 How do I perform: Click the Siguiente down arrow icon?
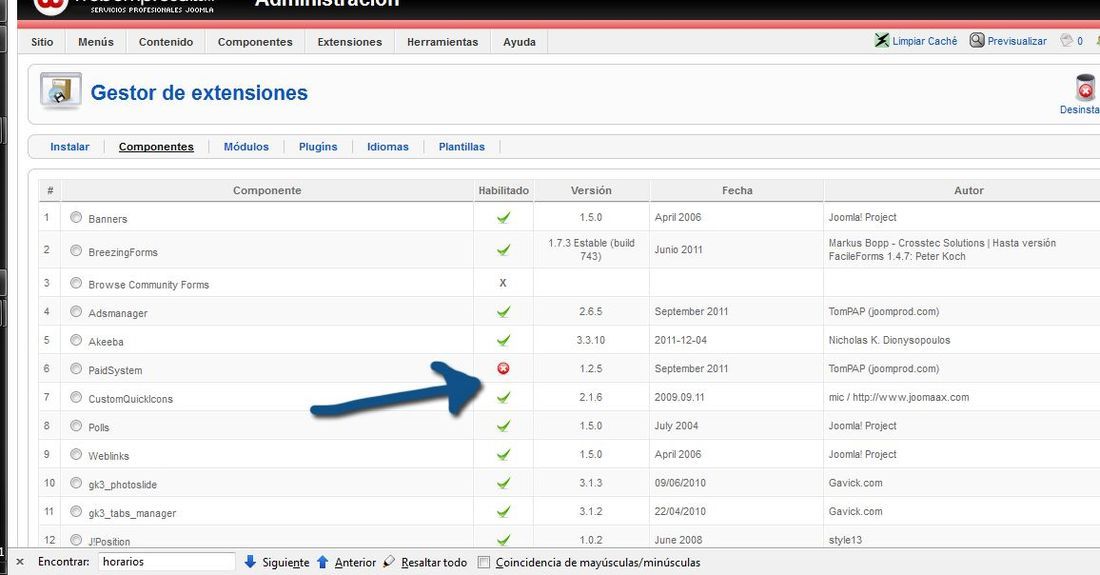coord(250,562)
